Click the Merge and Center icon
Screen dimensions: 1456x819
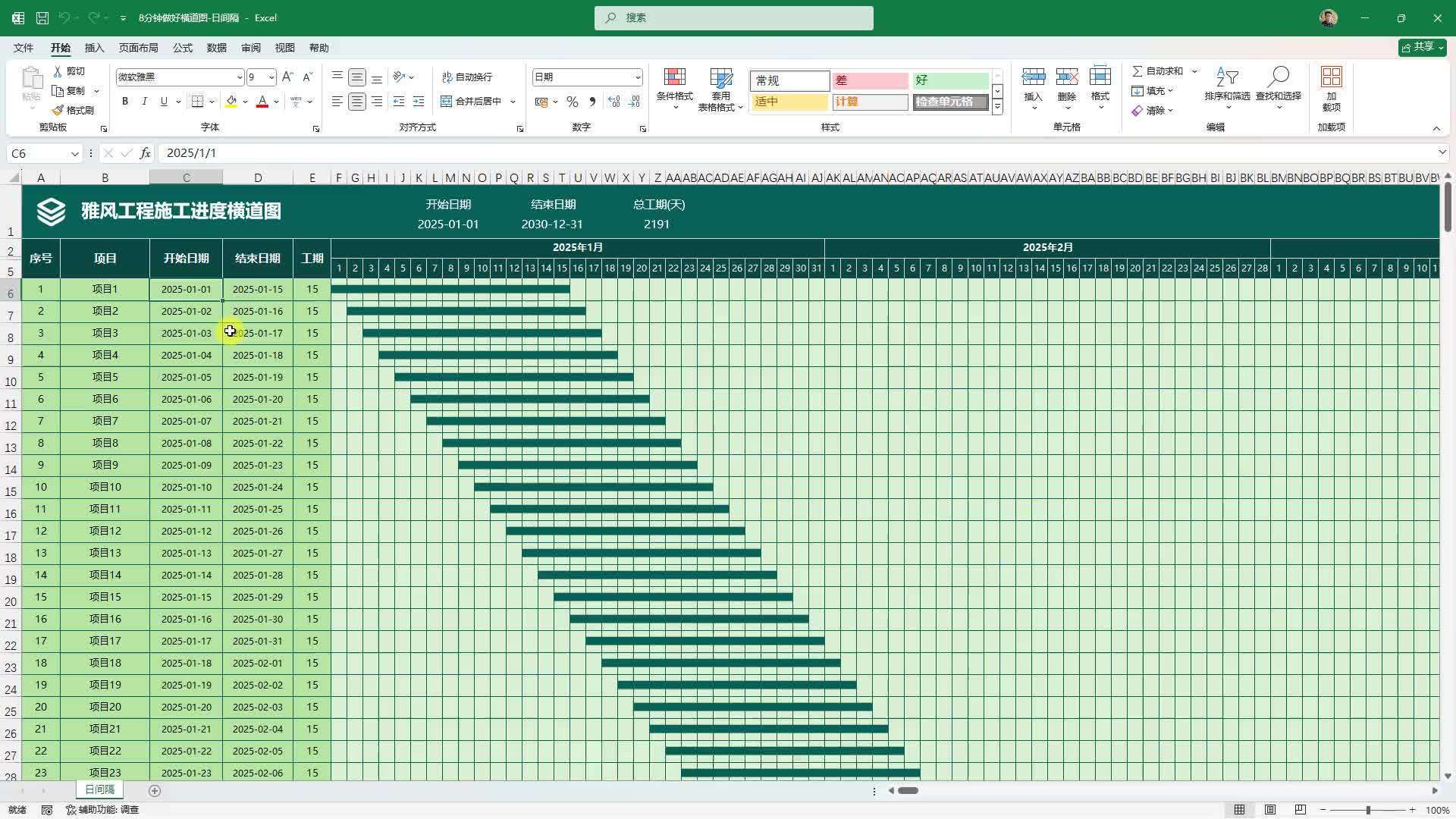(x=447, y=101)
